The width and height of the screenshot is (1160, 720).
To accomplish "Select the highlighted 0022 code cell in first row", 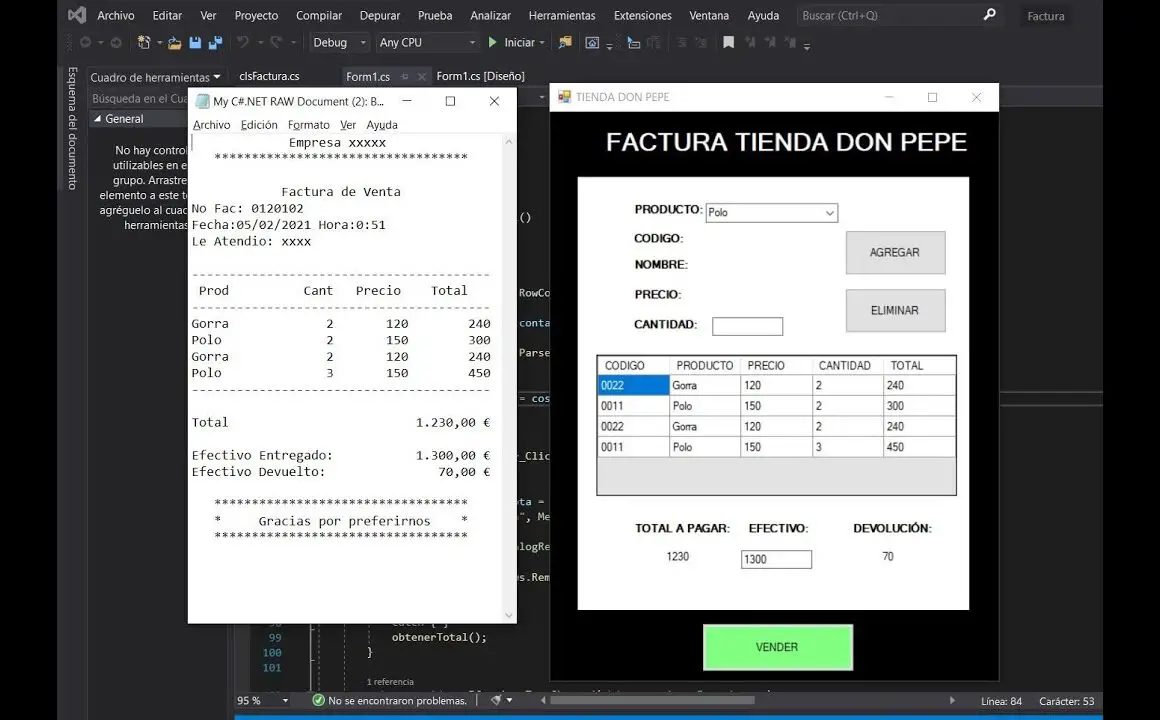I will pyautogui.click(x=633, y=386).
